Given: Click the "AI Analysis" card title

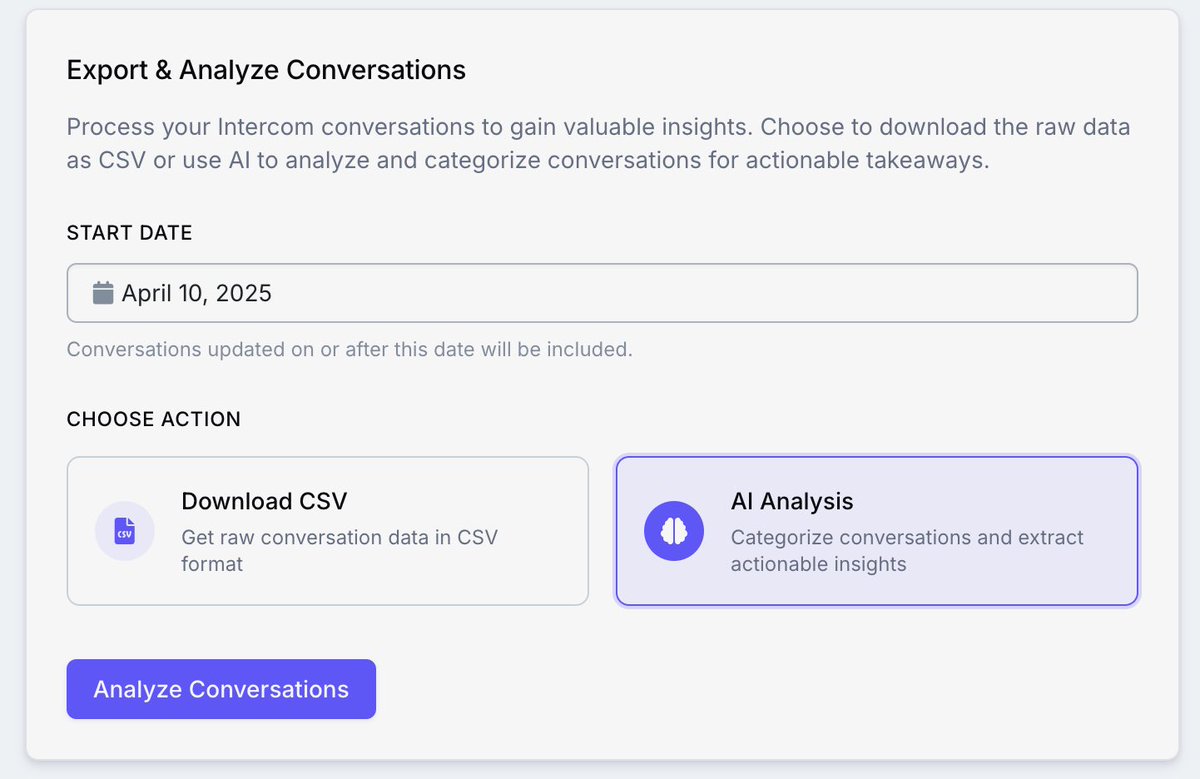Looking at the screenshot, I should click(x=792, y=501).
